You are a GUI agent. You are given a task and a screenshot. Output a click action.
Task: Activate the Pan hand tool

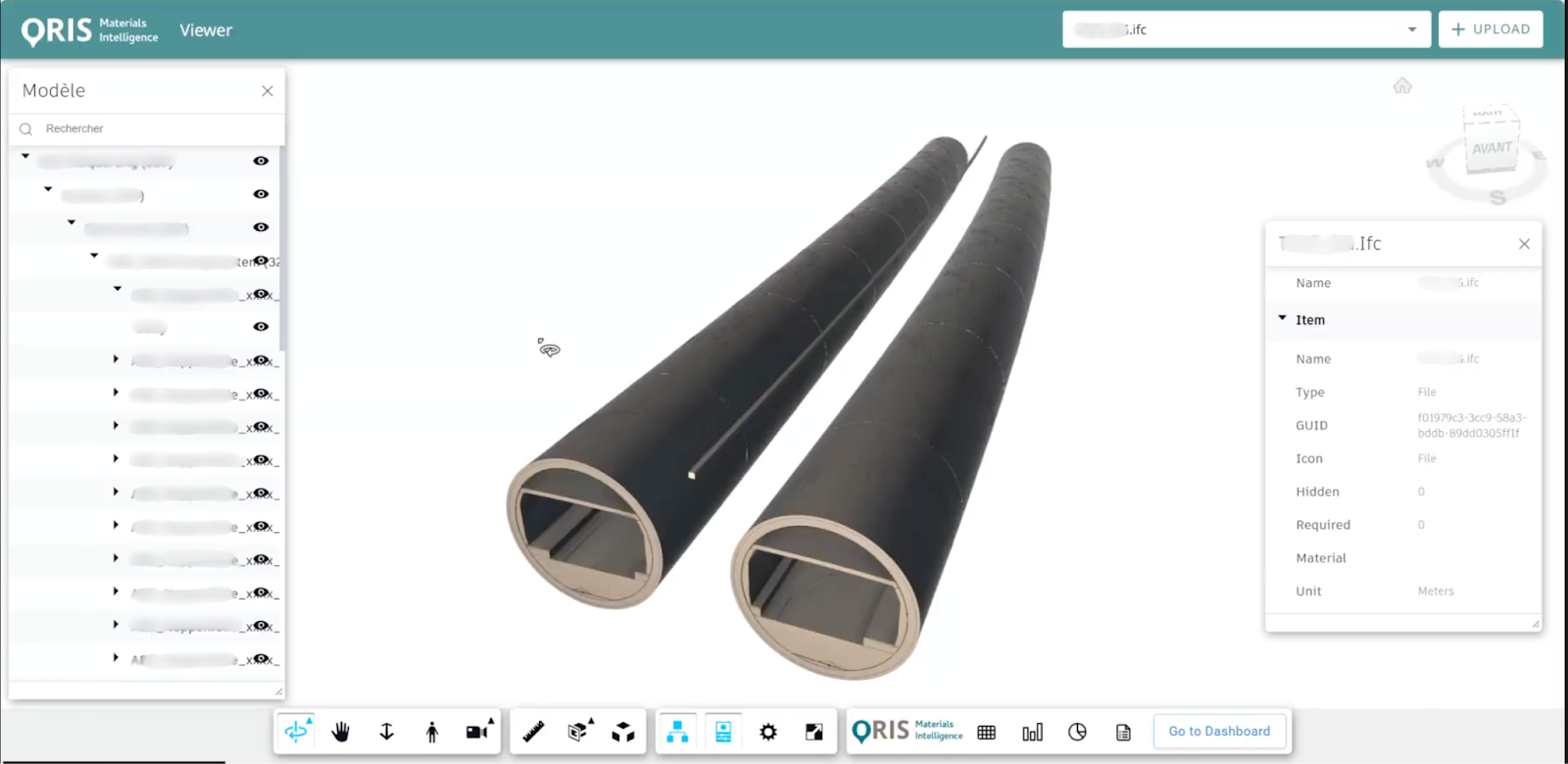(x=341, y=732)
